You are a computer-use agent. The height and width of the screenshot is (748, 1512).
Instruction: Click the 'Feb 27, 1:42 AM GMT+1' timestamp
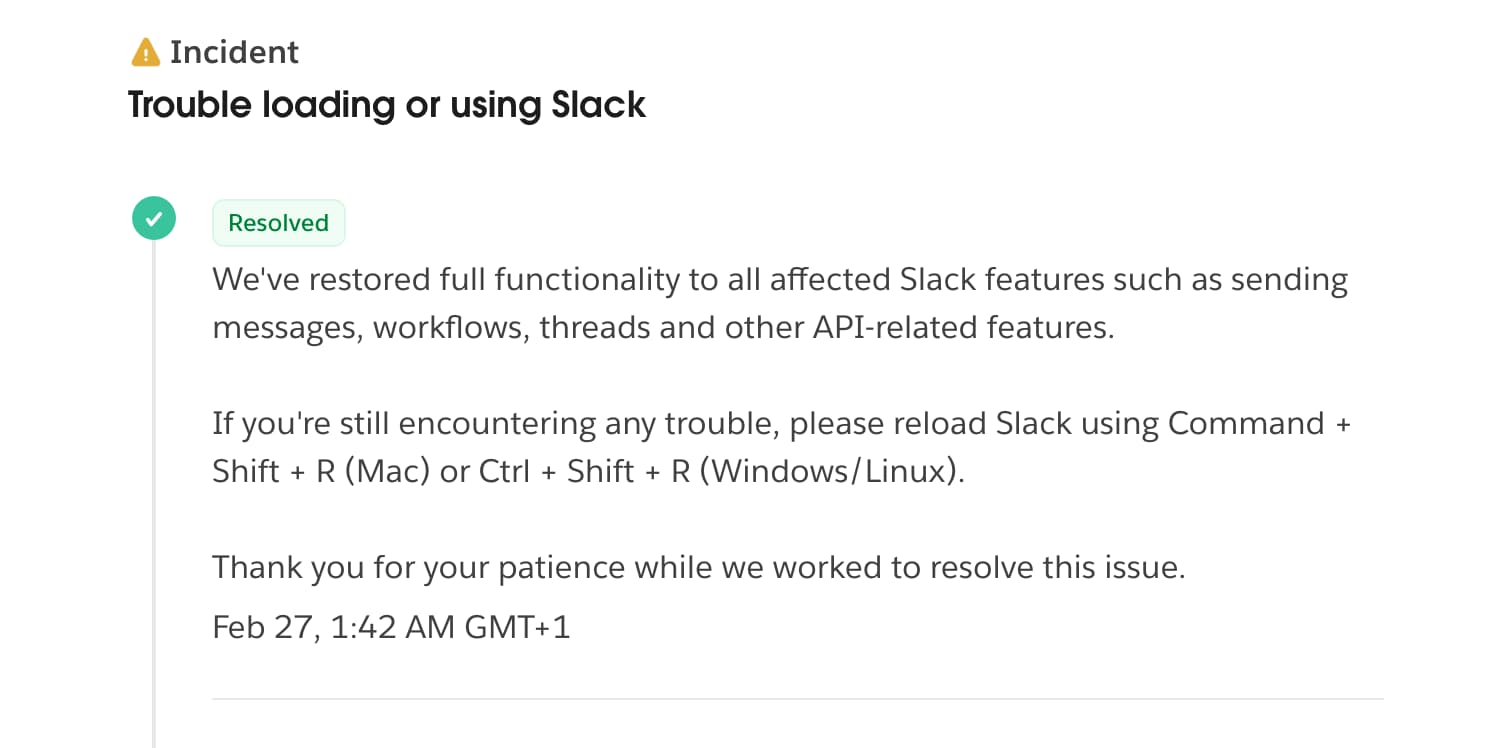391,627
